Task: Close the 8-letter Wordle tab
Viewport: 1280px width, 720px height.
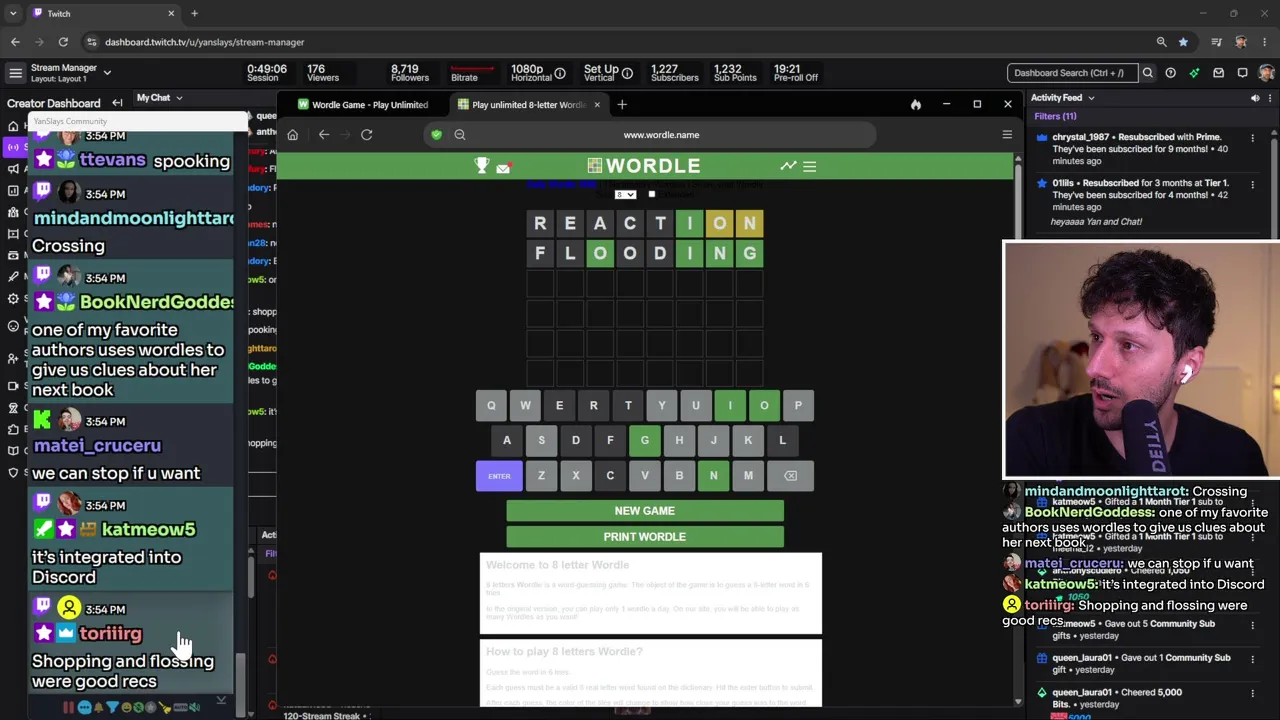Action: click(x=597, y=104)
